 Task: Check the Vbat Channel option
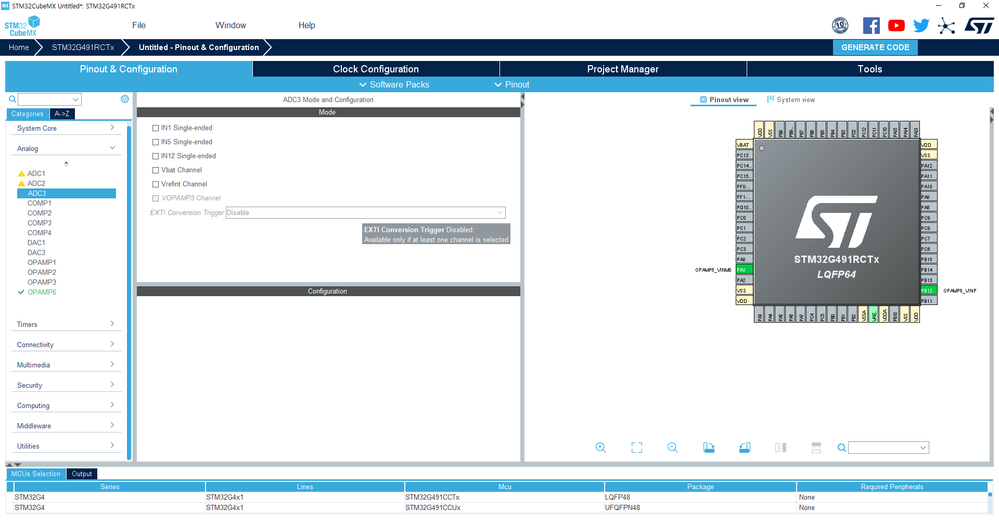pos(155,170)
